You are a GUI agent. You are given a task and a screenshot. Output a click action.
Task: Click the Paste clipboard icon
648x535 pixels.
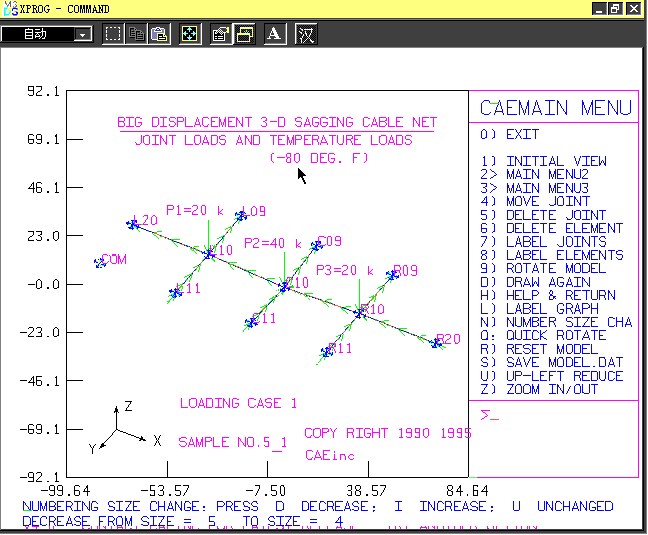point(158,34)
